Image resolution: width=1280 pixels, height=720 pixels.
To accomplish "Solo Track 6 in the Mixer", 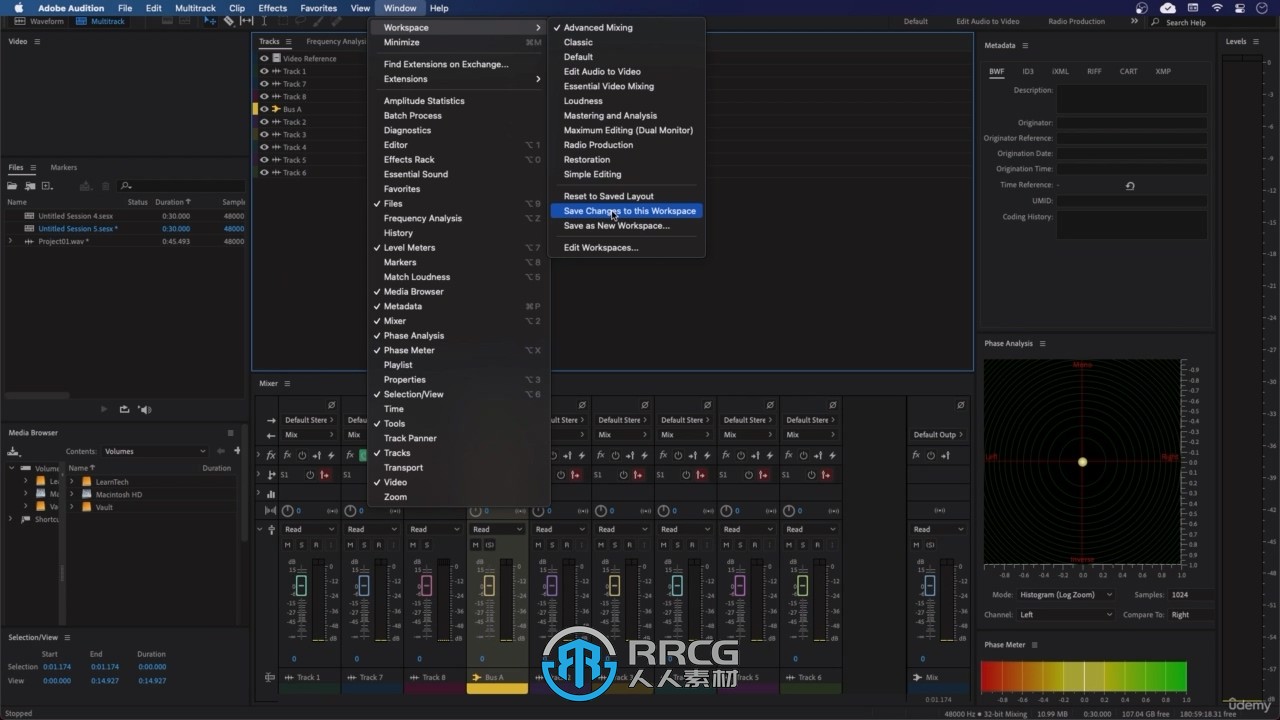I will coord(803,545).
